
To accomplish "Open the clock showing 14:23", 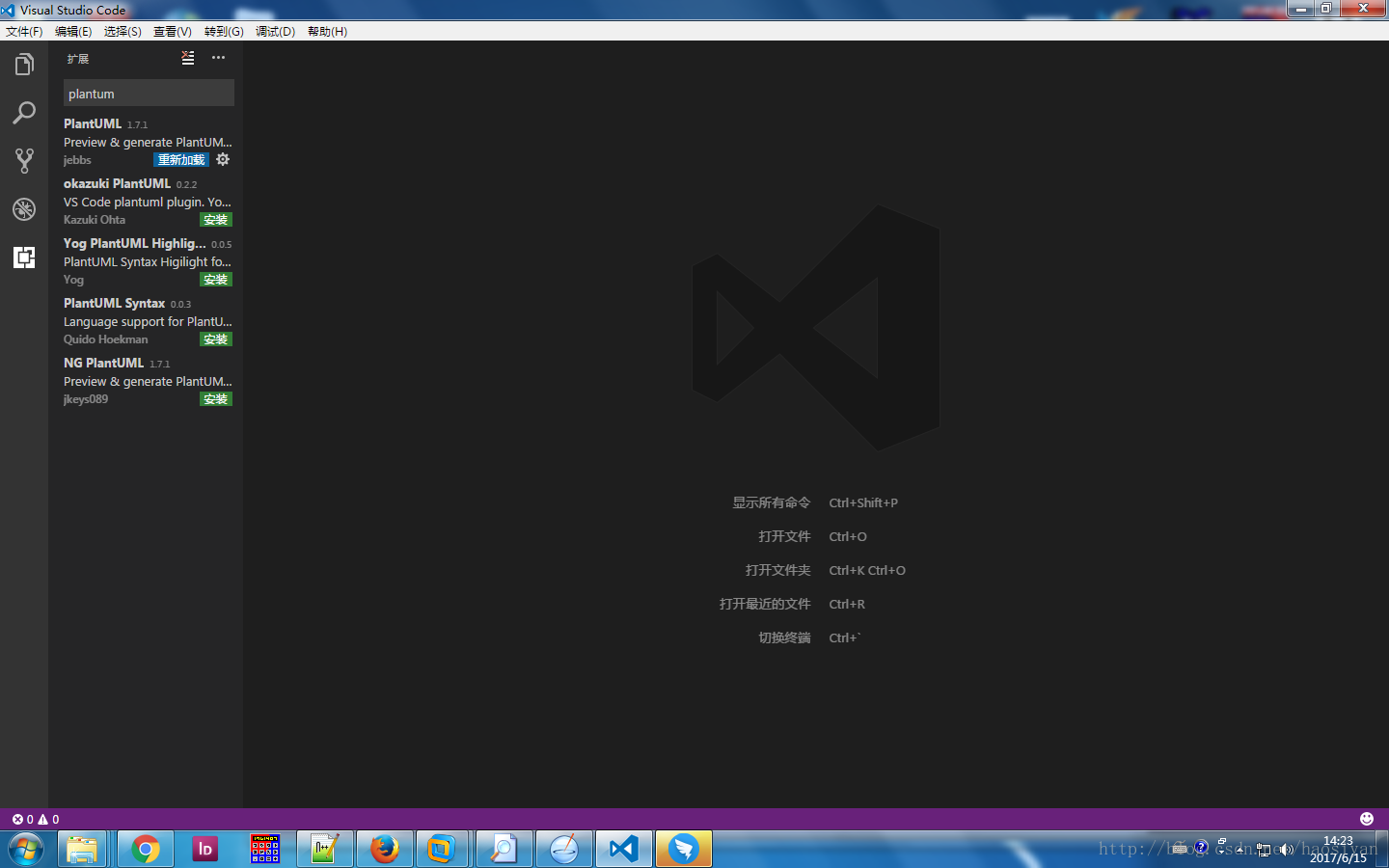I will [x=1338, y=849].
